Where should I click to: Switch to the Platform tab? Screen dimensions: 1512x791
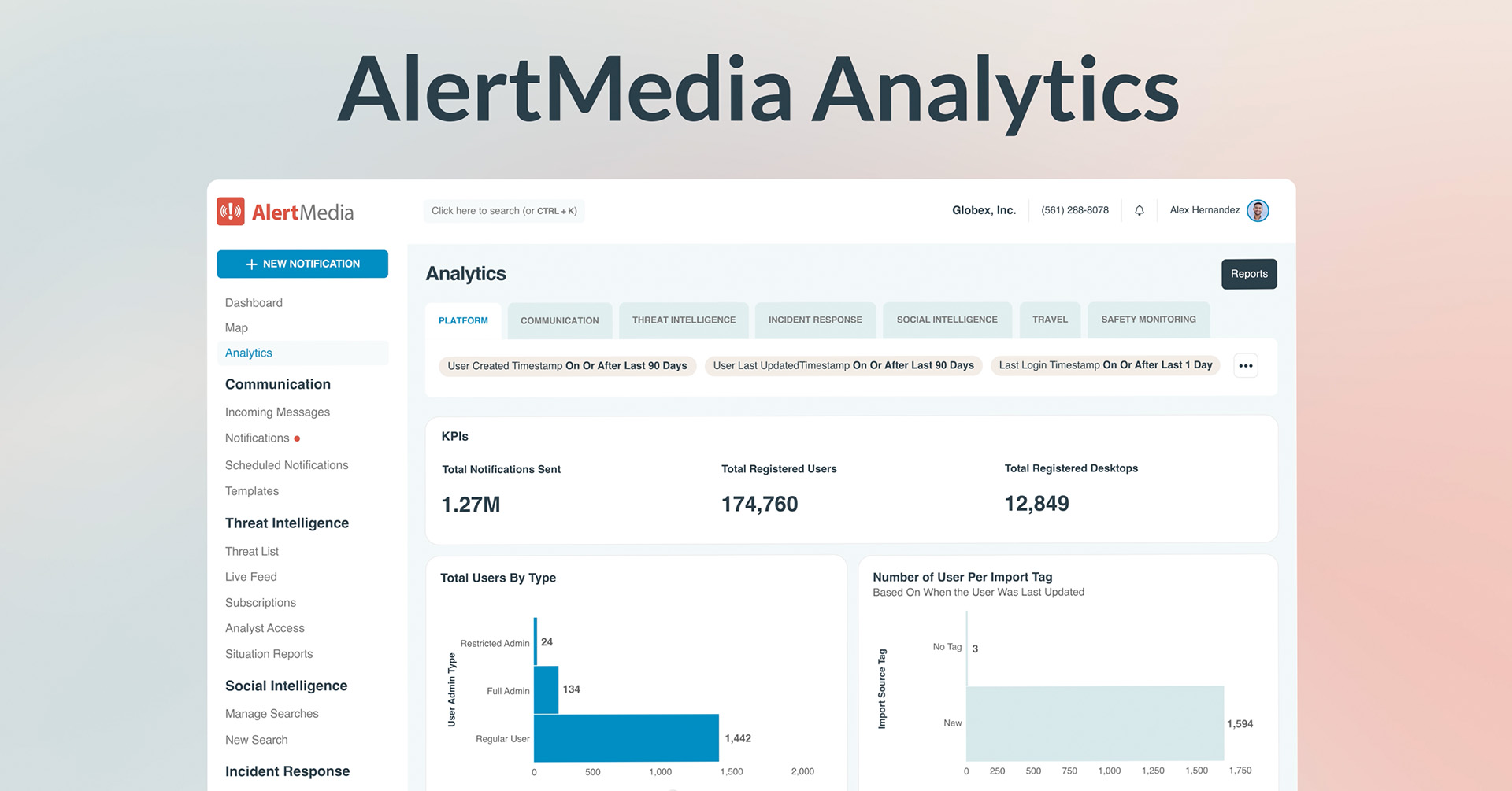tap(463, 320)
